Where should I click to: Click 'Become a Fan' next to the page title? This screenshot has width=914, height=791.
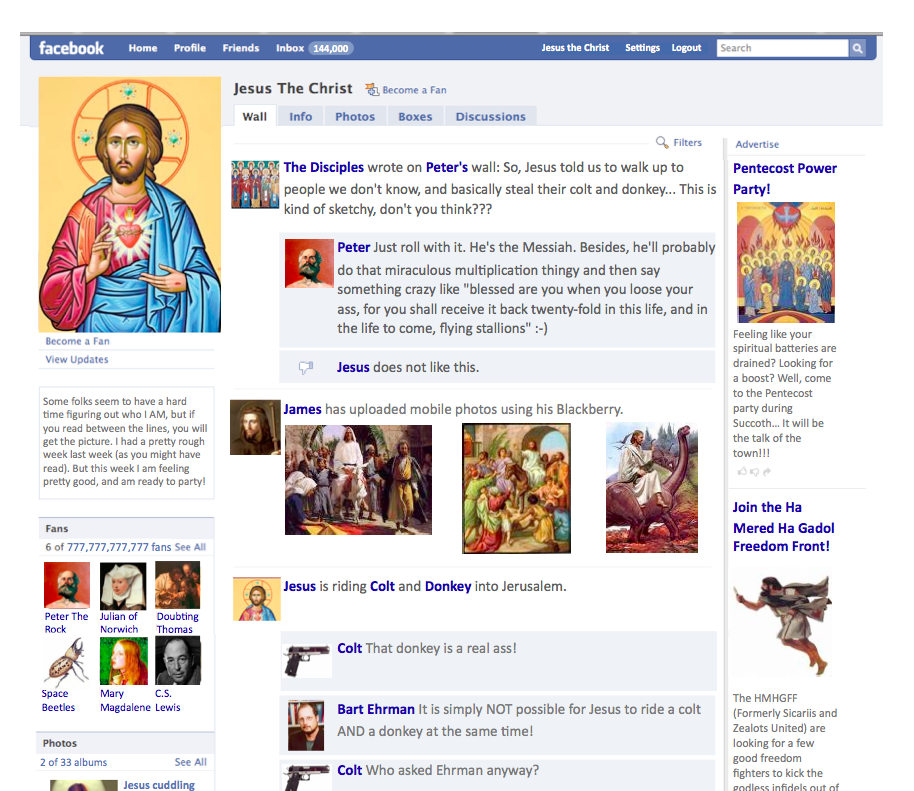point(414,90)
